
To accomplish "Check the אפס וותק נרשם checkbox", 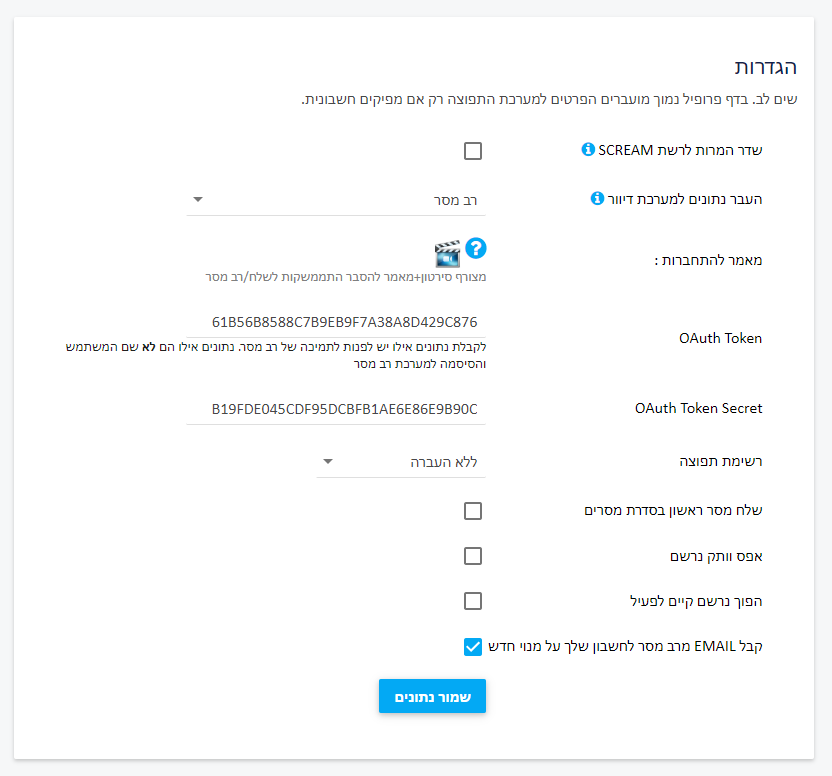I will [x=473, y=556].
